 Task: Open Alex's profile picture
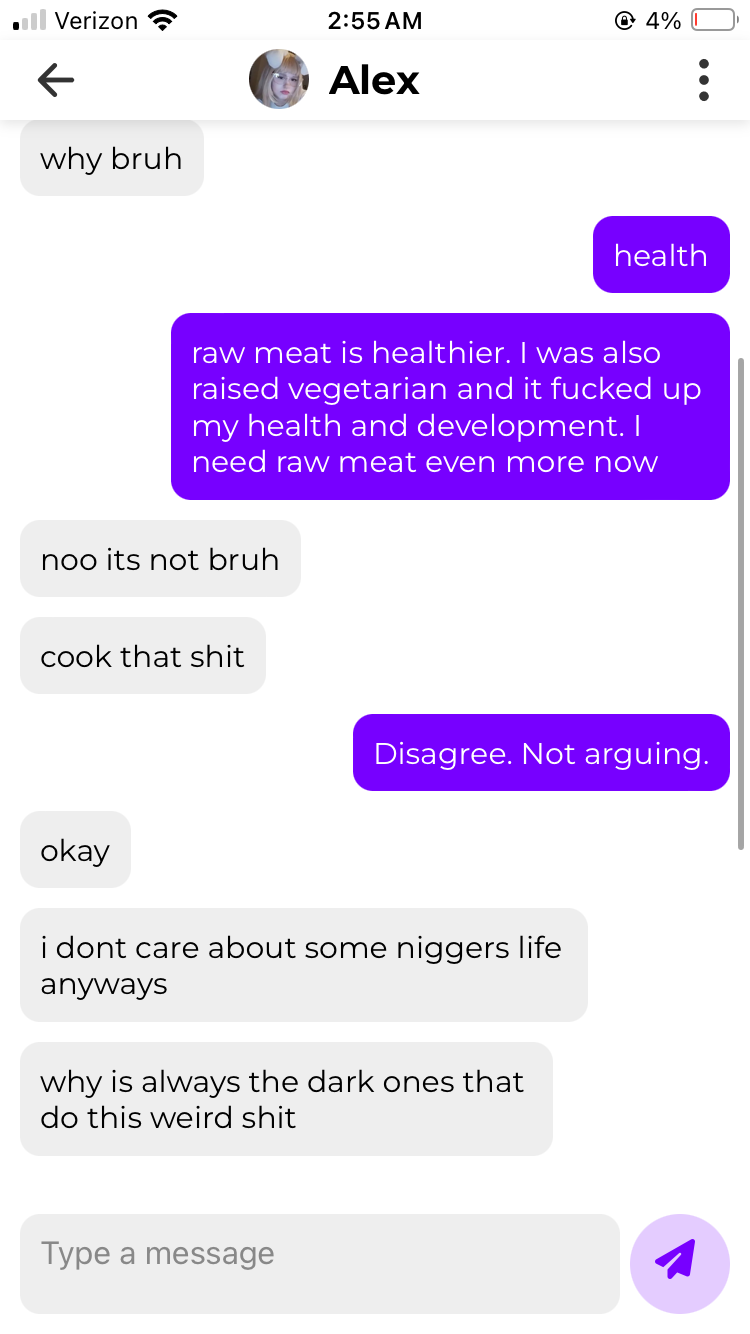pyautogui.click(x=279, y=79)
